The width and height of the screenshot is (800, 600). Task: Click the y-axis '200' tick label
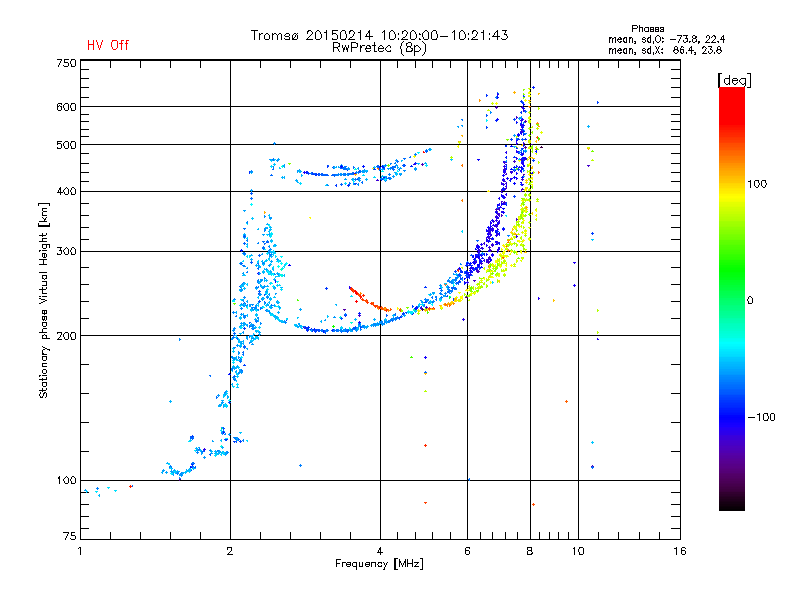[66, 336]
